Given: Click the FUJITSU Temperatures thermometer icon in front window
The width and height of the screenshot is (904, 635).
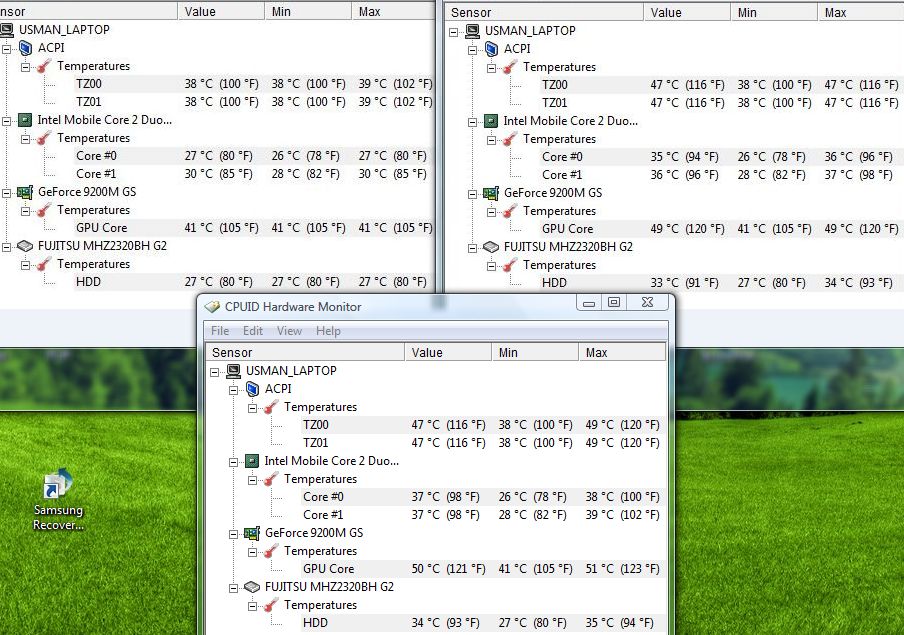Looking at the screenshot, I should pyautogui.click(x=271, y=605).
